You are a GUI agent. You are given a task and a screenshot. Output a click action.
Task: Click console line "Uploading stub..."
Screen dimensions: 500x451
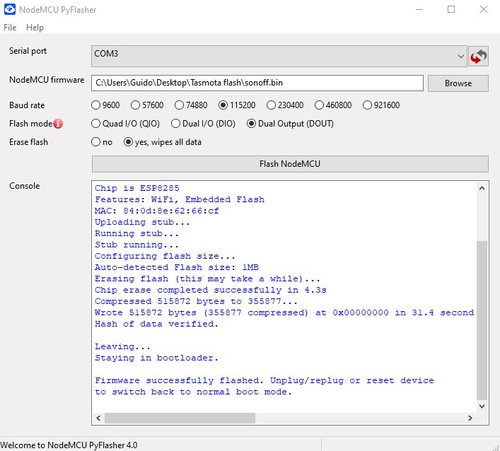[x=142, y=222]
